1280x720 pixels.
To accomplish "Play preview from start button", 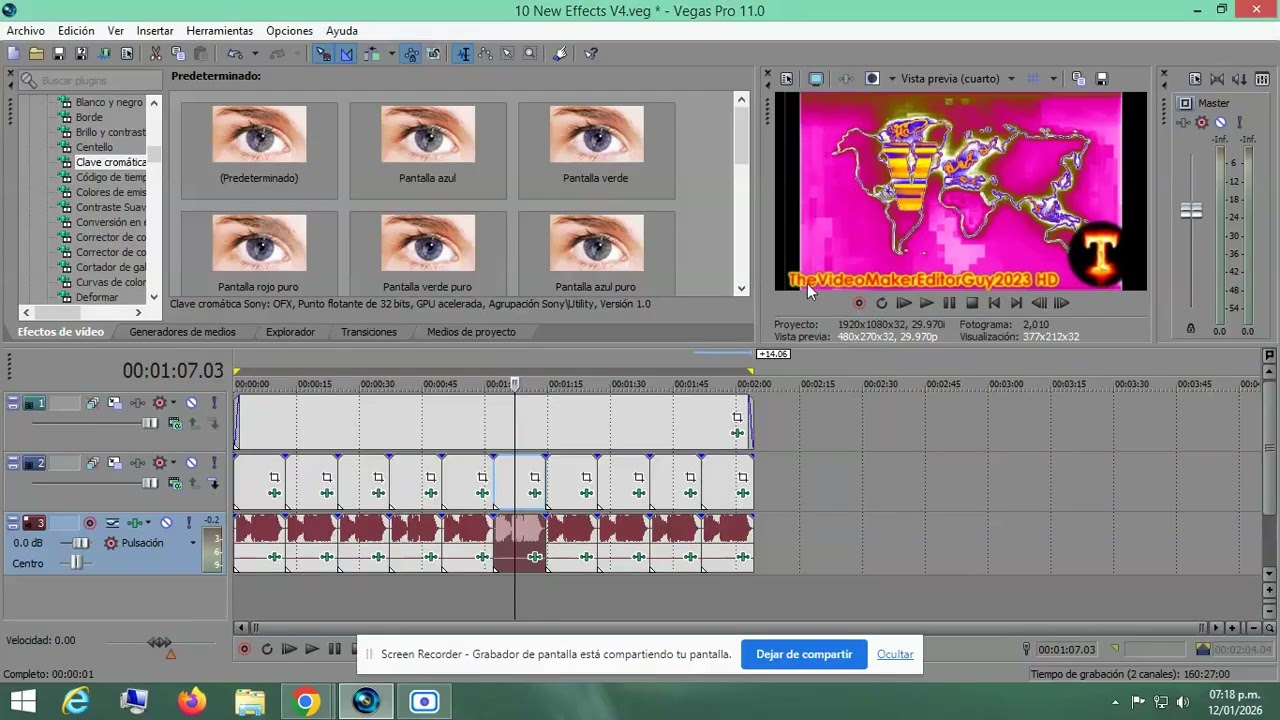I will point(903,303).
